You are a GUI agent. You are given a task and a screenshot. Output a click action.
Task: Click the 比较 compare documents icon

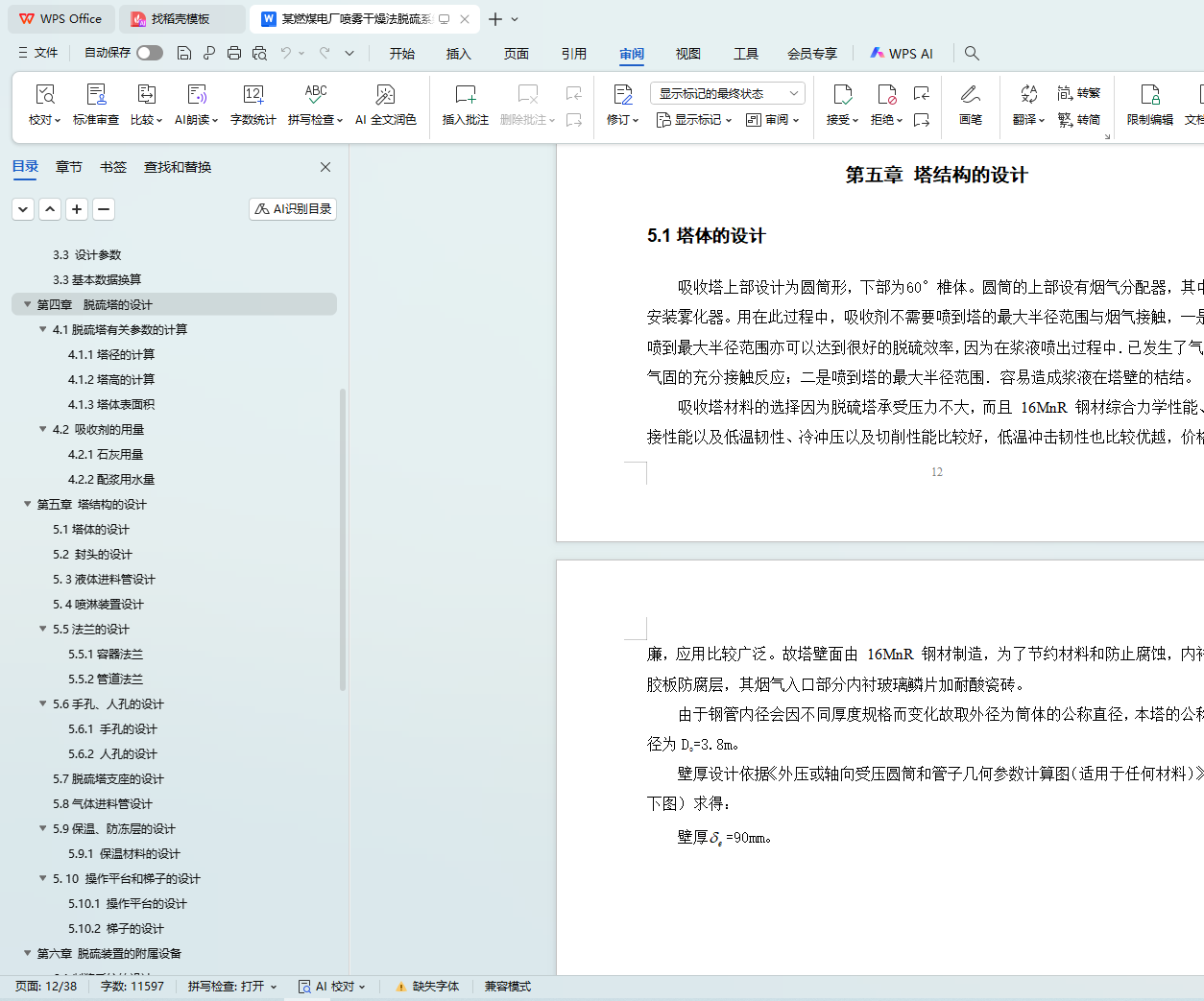[146, 94]
